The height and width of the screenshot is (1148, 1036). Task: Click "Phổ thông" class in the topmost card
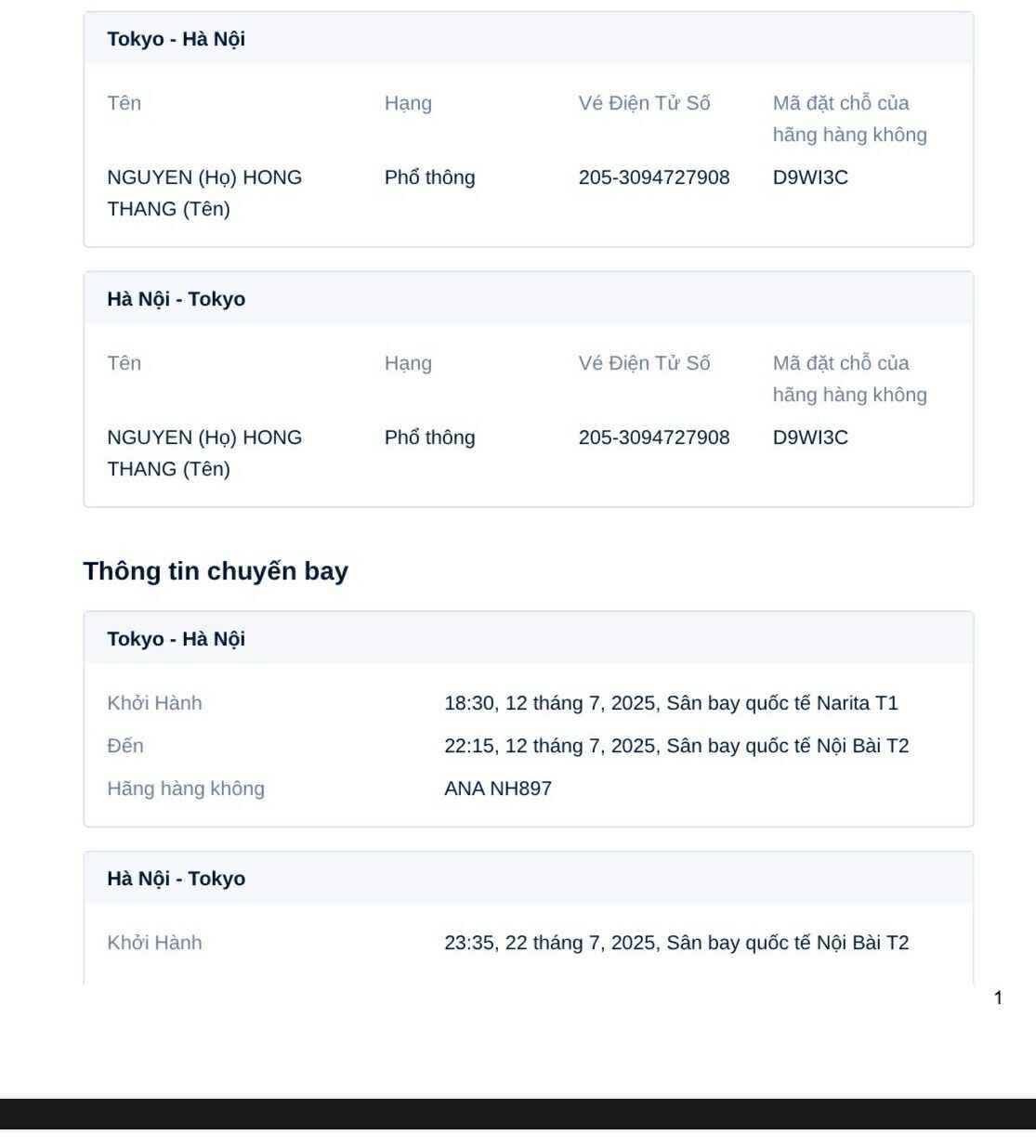pos(429,177)
